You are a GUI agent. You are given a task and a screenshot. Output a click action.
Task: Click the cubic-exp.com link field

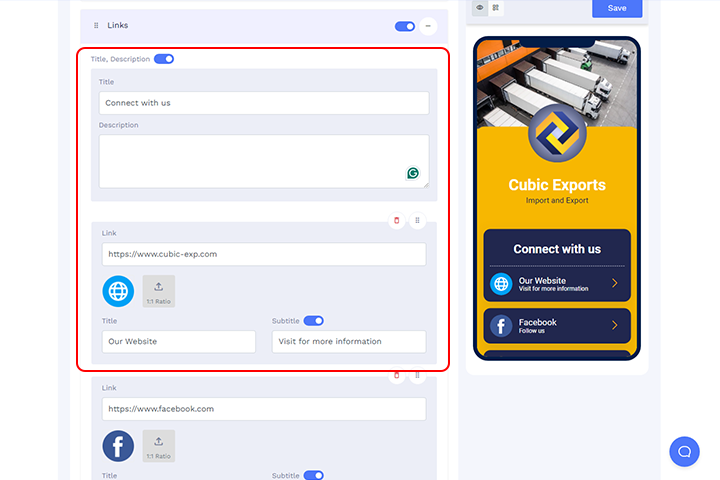pos(264,254)
